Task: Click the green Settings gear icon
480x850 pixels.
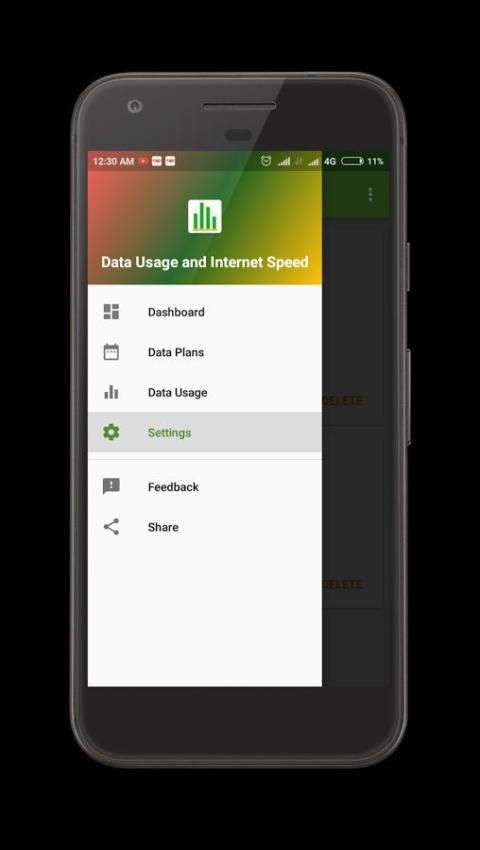Action: pyautogui.click(x=111, y=432)
